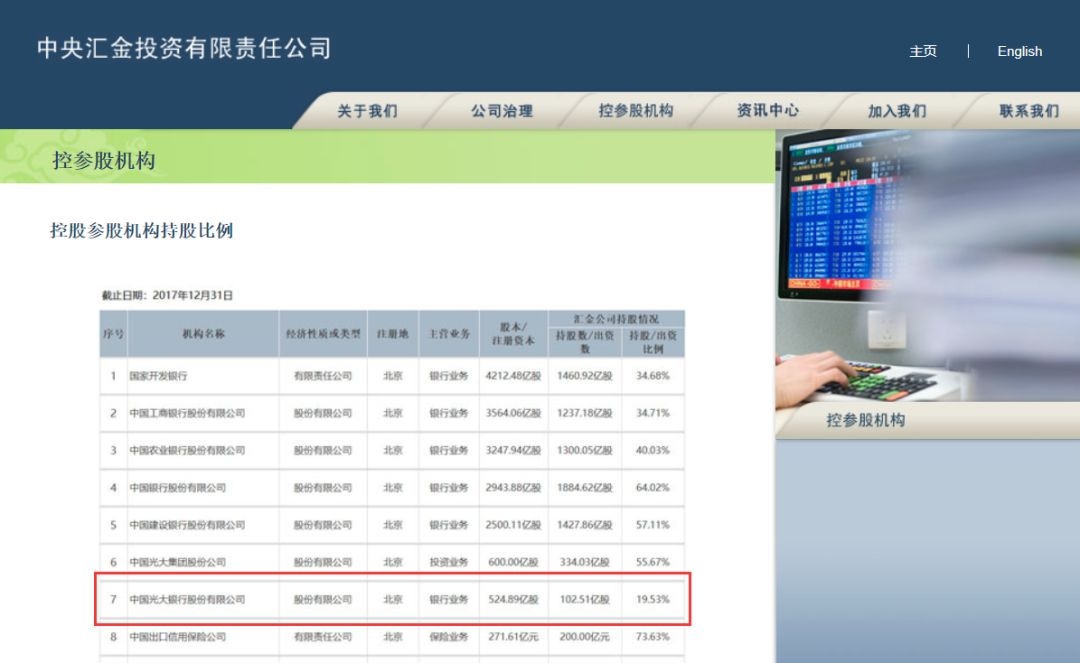The image size is (1080, 663).
Task: Click the 3564.06亿股 capital cell
Action: tap(513, 413)
